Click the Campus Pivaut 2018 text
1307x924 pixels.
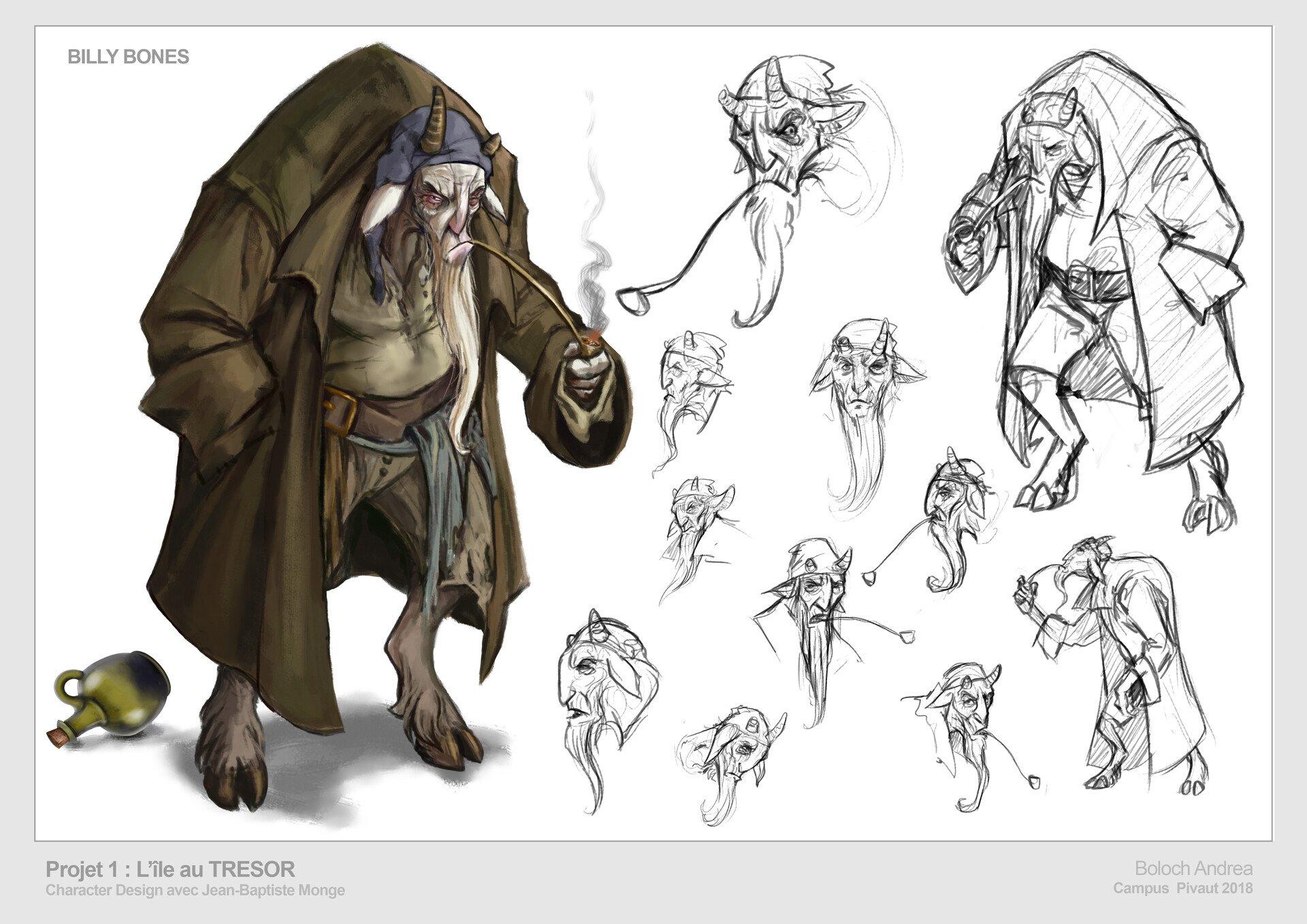[1182, 888]
